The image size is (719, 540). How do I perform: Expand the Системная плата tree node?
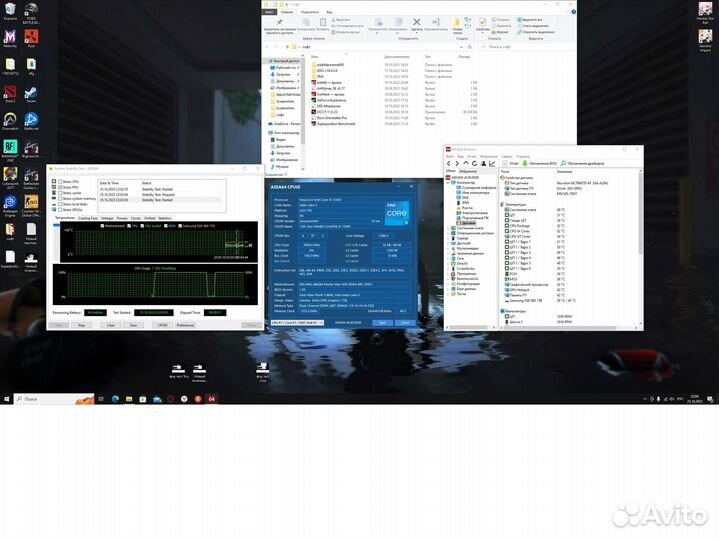pos(448,228)
